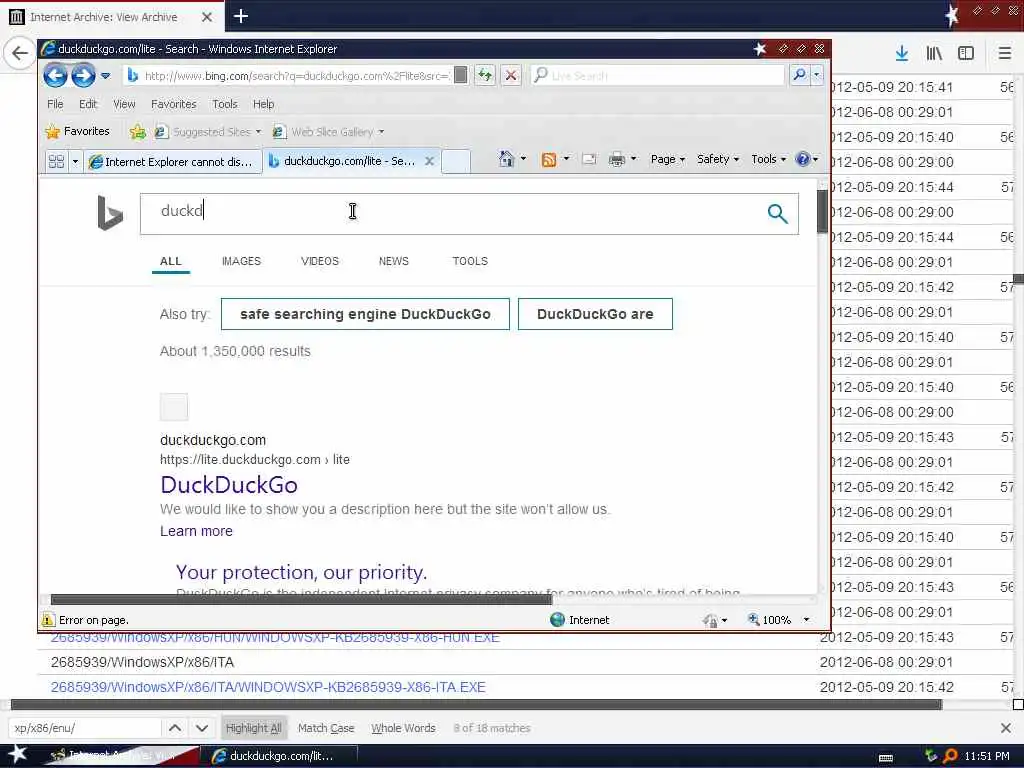Click the blue Help question mark icon
Screen dimensions: 1024x768
(x=803, y=159)
